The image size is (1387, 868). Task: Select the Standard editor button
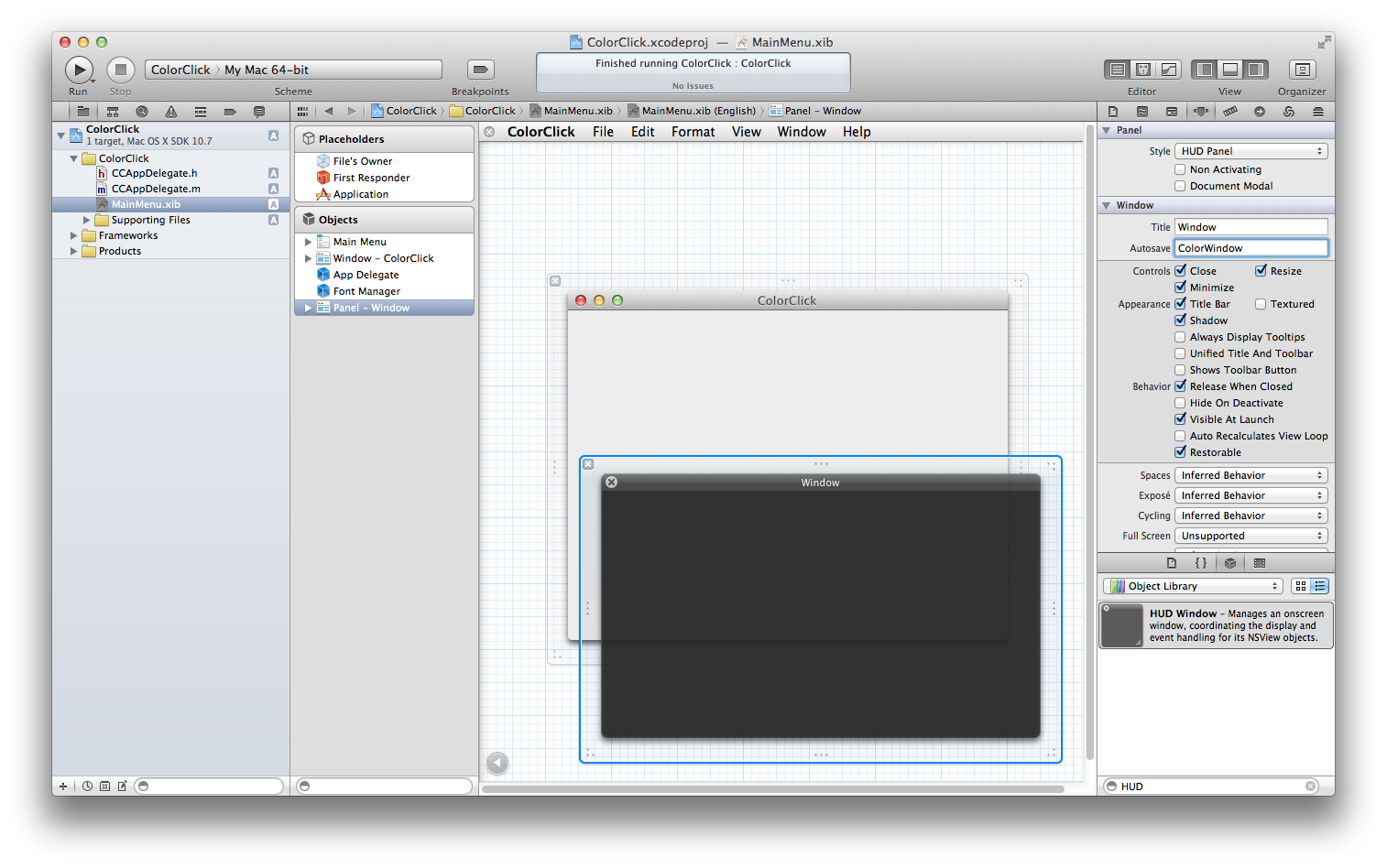point(1118,70)
